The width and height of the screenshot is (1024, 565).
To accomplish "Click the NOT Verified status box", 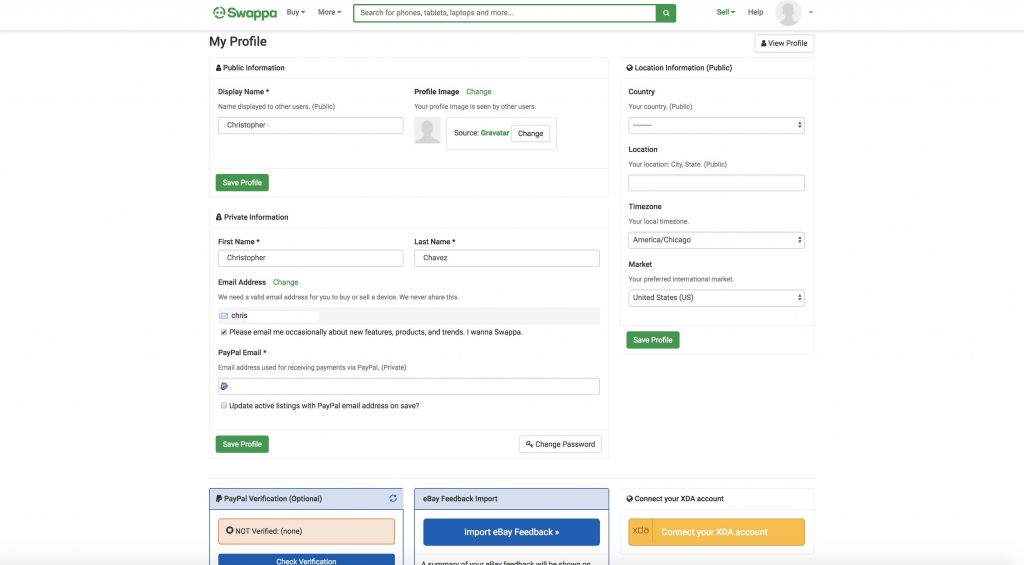I will pos(306,531).
